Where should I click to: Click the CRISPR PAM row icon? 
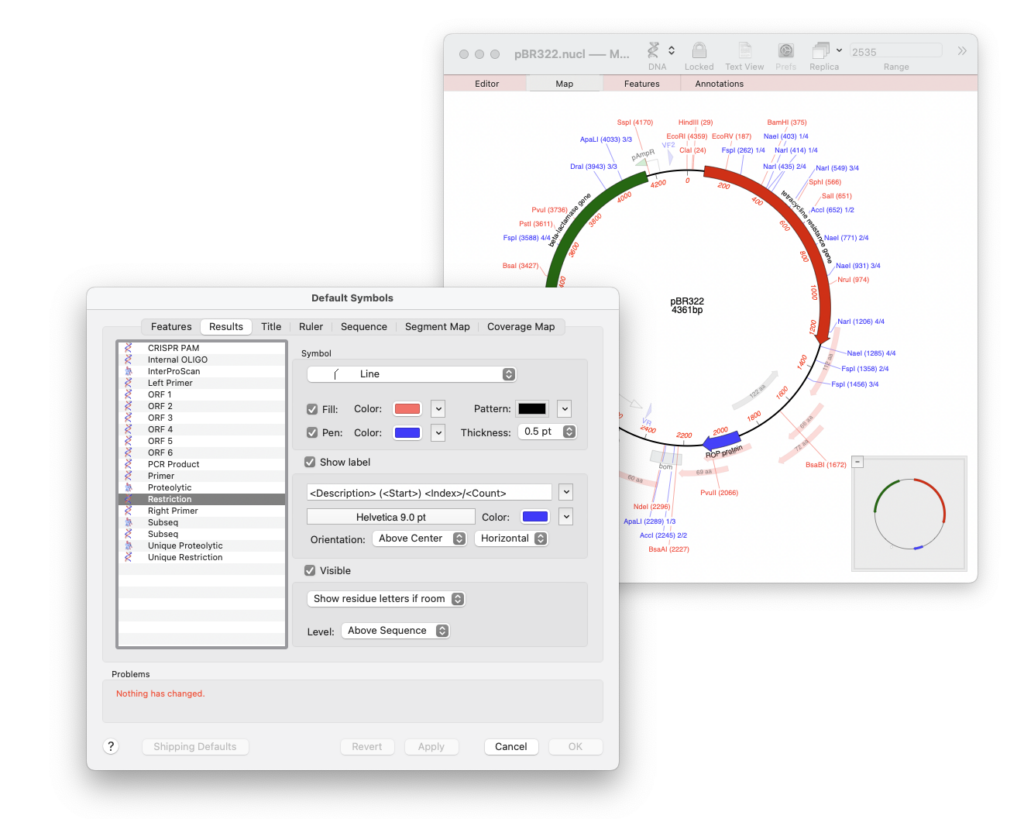129,347
